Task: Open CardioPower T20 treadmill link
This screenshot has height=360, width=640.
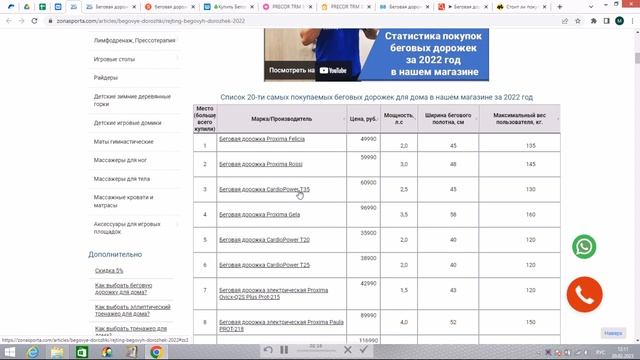Action: point(264,240)
